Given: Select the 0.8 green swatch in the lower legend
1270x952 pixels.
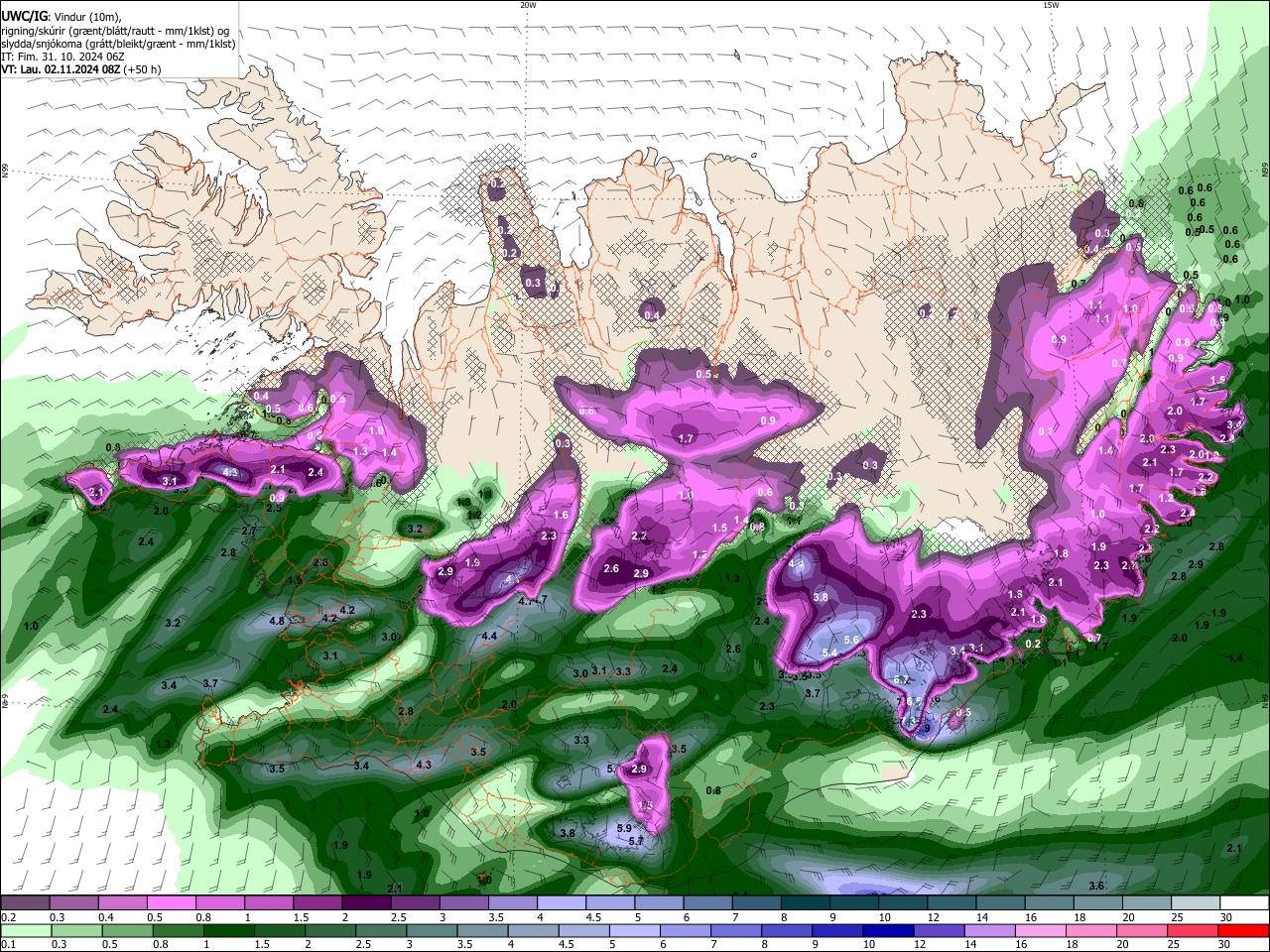Looking at the screenshot, I should tap(178, 931).
